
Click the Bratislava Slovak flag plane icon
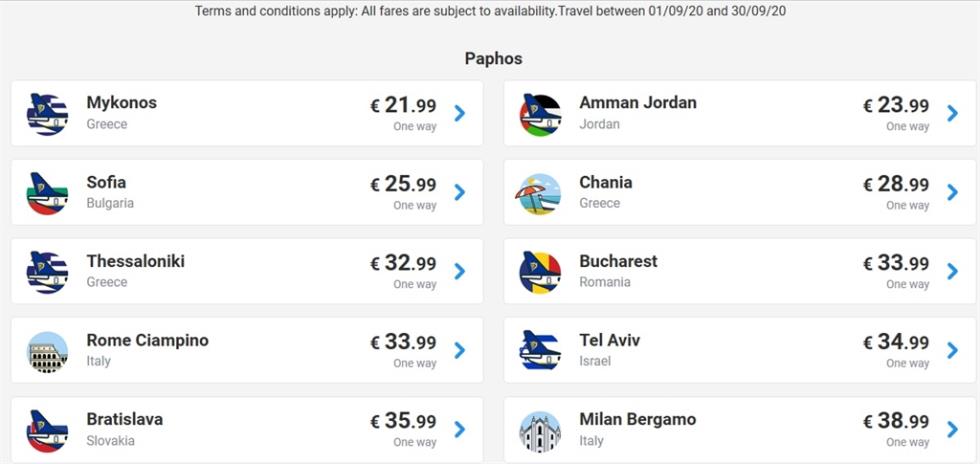click(48, 431)
